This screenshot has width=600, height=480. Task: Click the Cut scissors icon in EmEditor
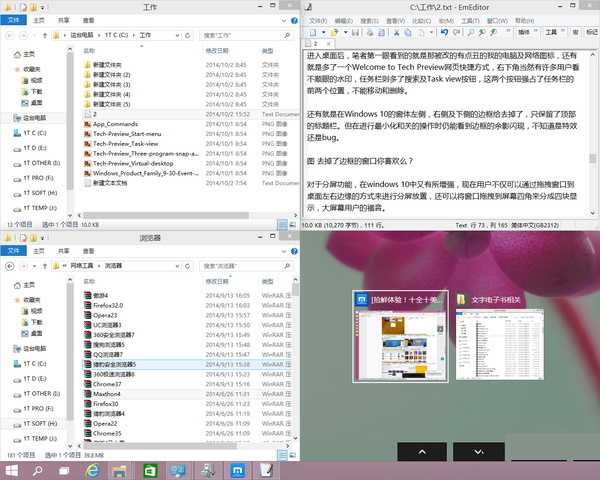[396, 33]
